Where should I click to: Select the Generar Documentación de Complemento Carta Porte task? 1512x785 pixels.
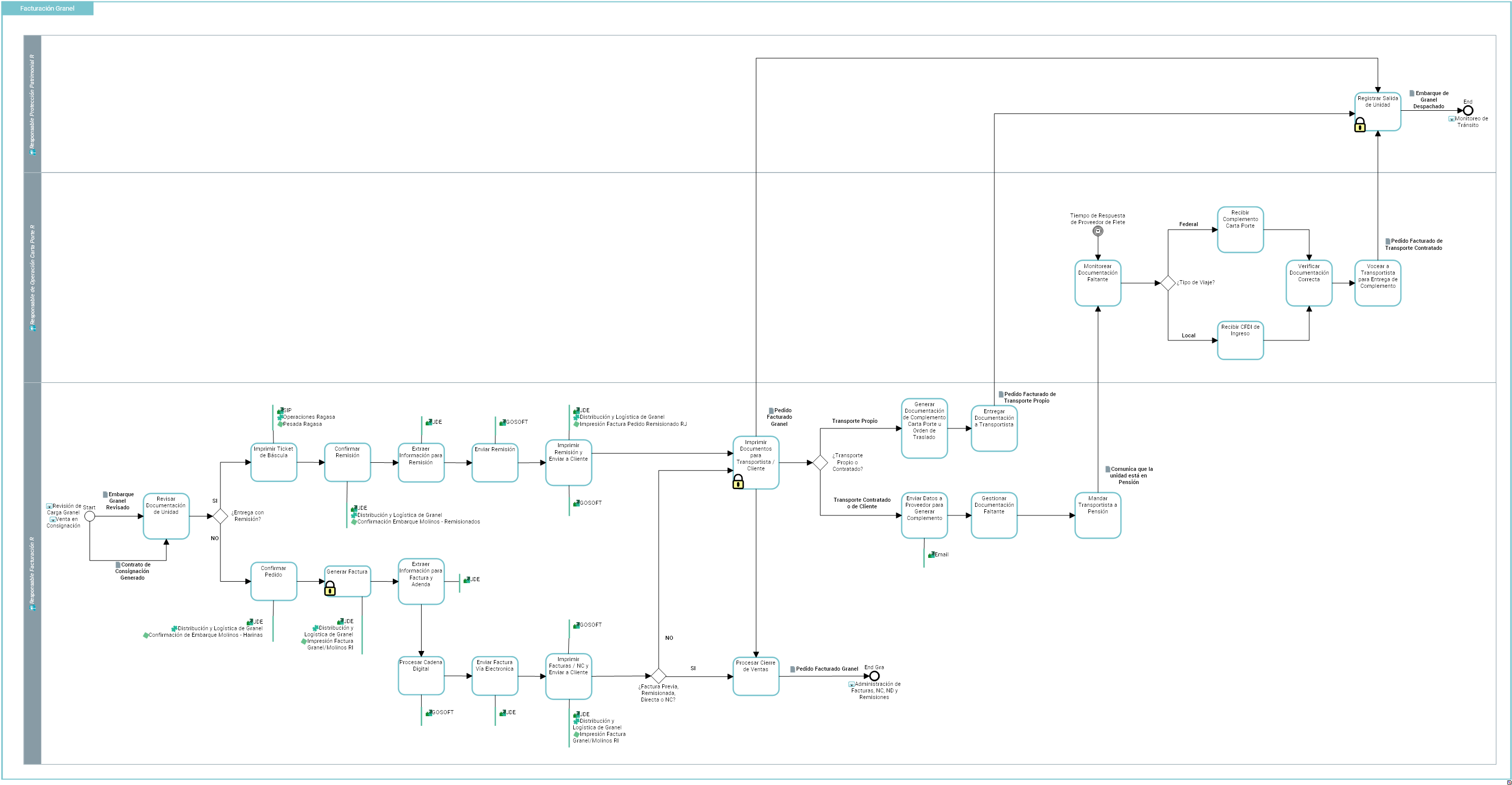(925, 428)
